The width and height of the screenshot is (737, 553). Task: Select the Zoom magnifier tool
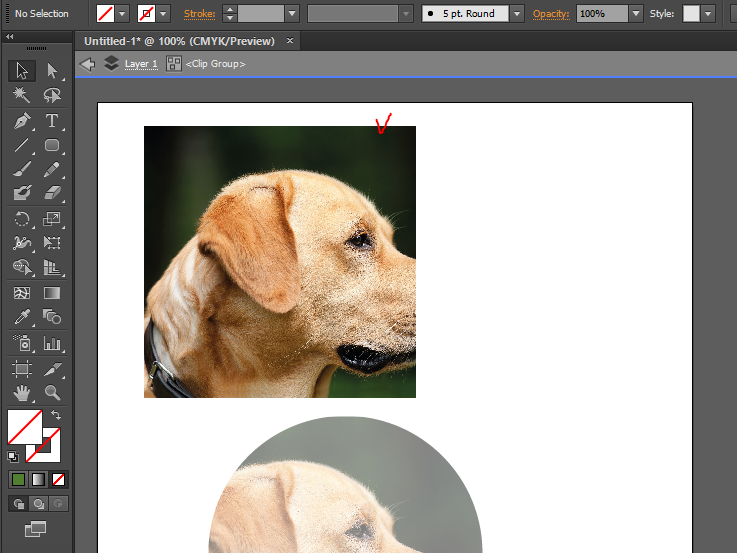[x=52, y=392]
